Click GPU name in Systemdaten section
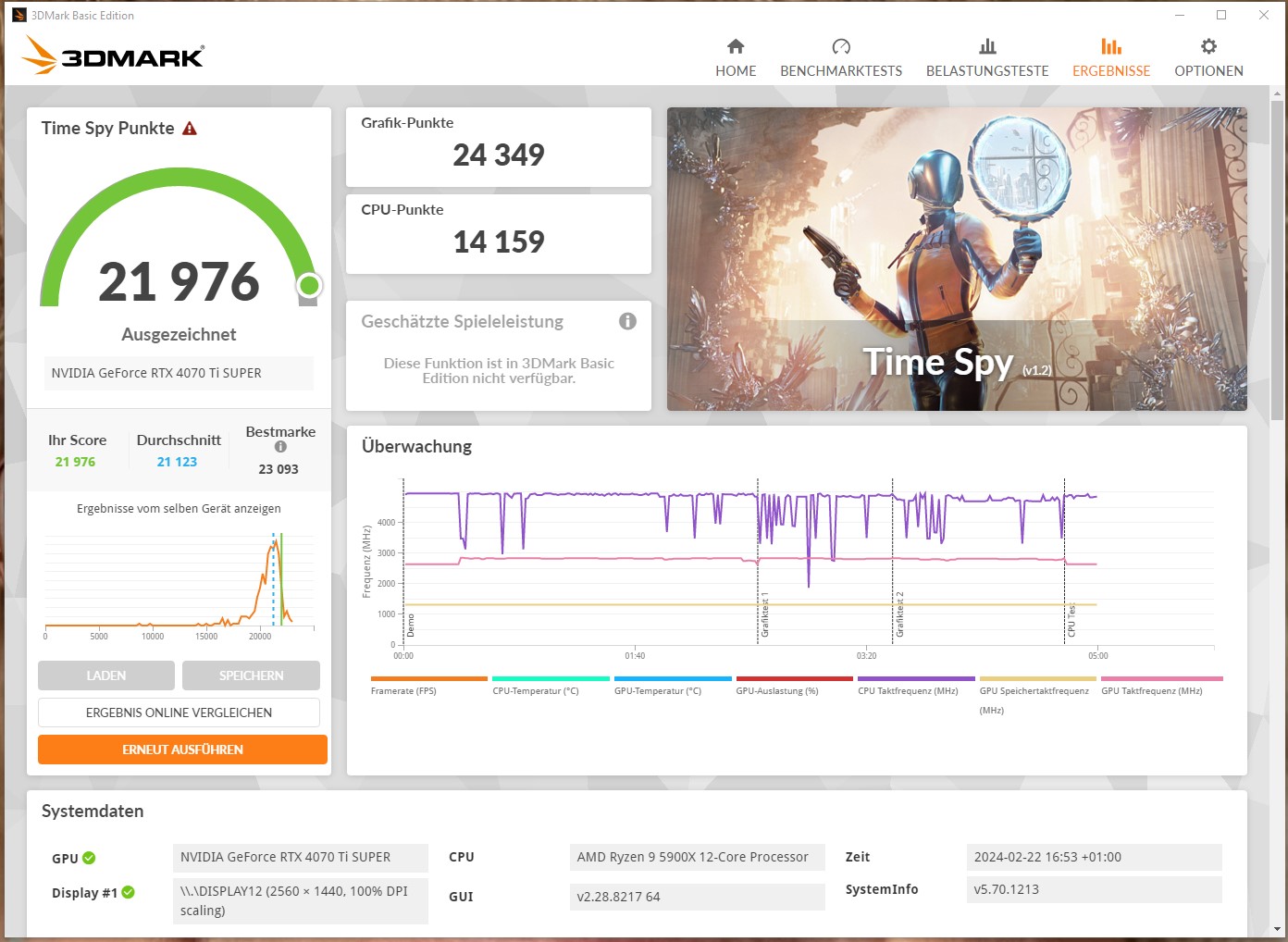1288x942 pixels. tap(301, 858)
